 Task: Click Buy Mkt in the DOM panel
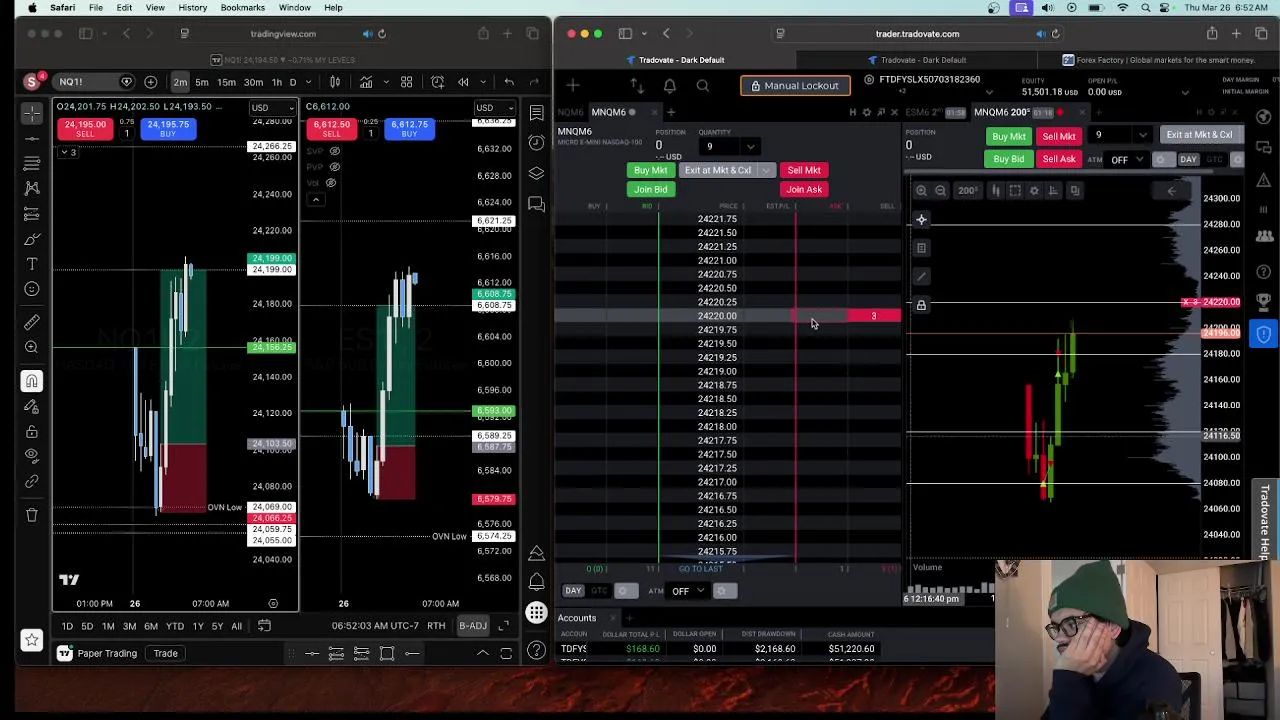click(x=650, y=171)
